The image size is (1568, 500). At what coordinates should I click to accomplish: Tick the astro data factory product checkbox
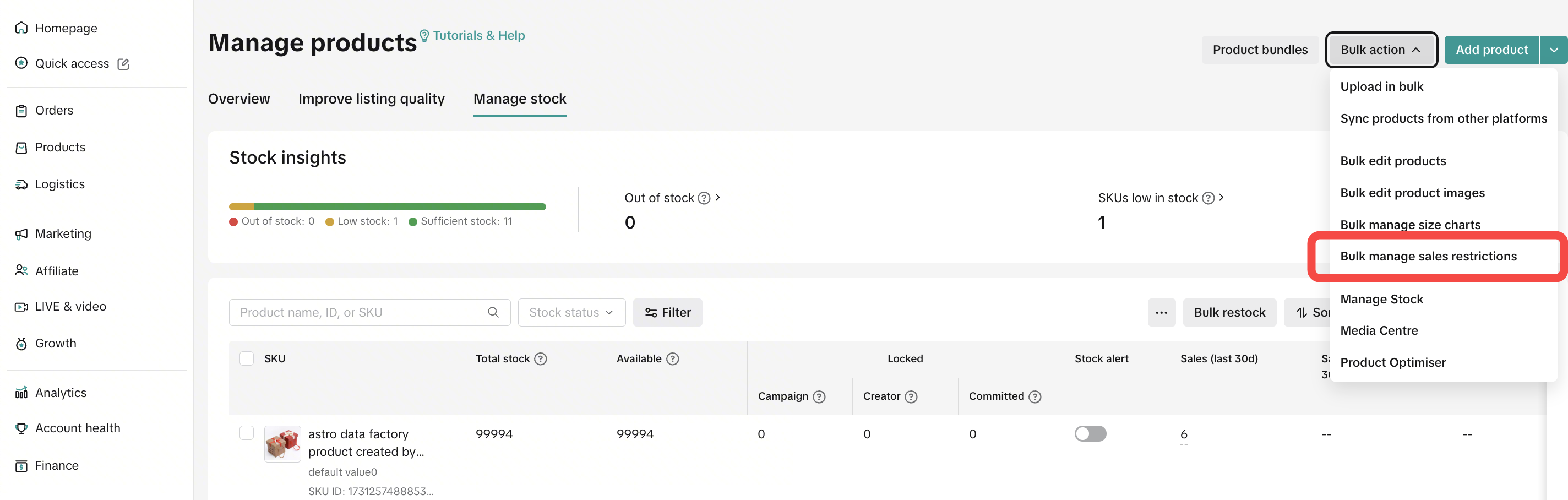[x=247, y=433]
